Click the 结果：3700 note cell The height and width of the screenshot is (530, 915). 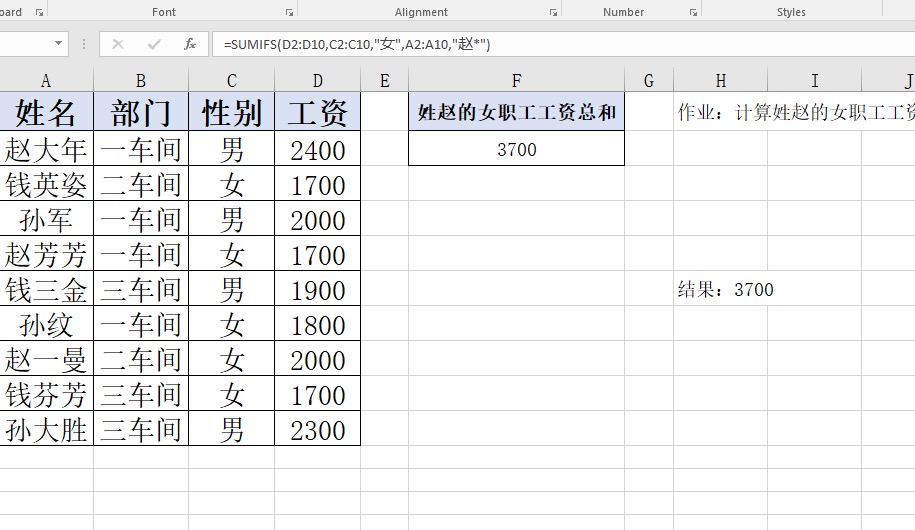click(x=725, y=289)
